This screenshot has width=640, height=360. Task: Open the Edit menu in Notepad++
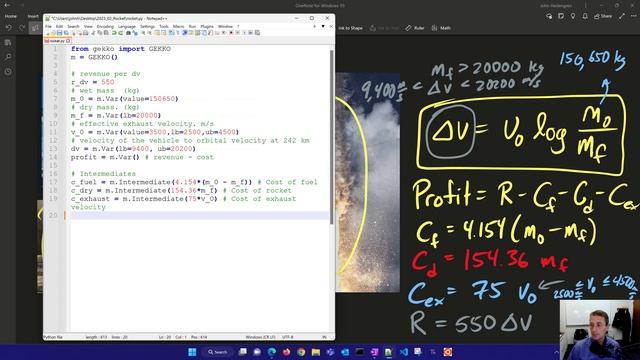[59, 27]
